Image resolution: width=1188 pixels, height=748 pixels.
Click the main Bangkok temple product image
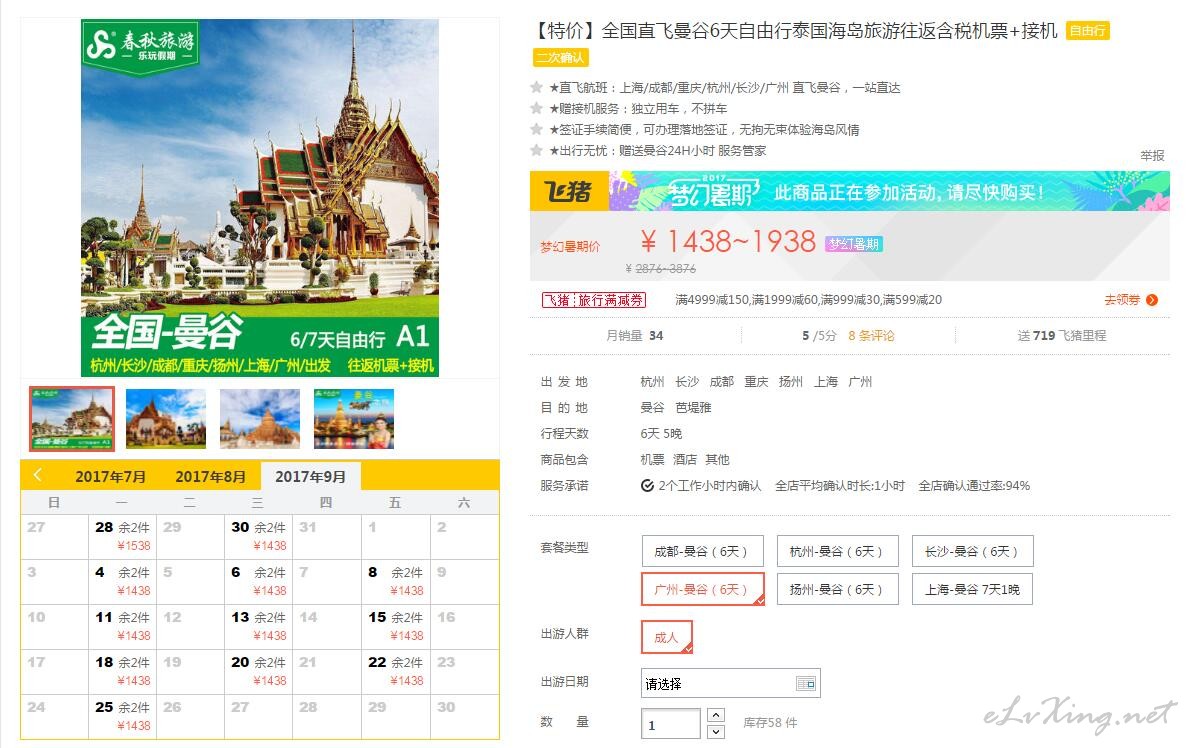coord(260,198)
